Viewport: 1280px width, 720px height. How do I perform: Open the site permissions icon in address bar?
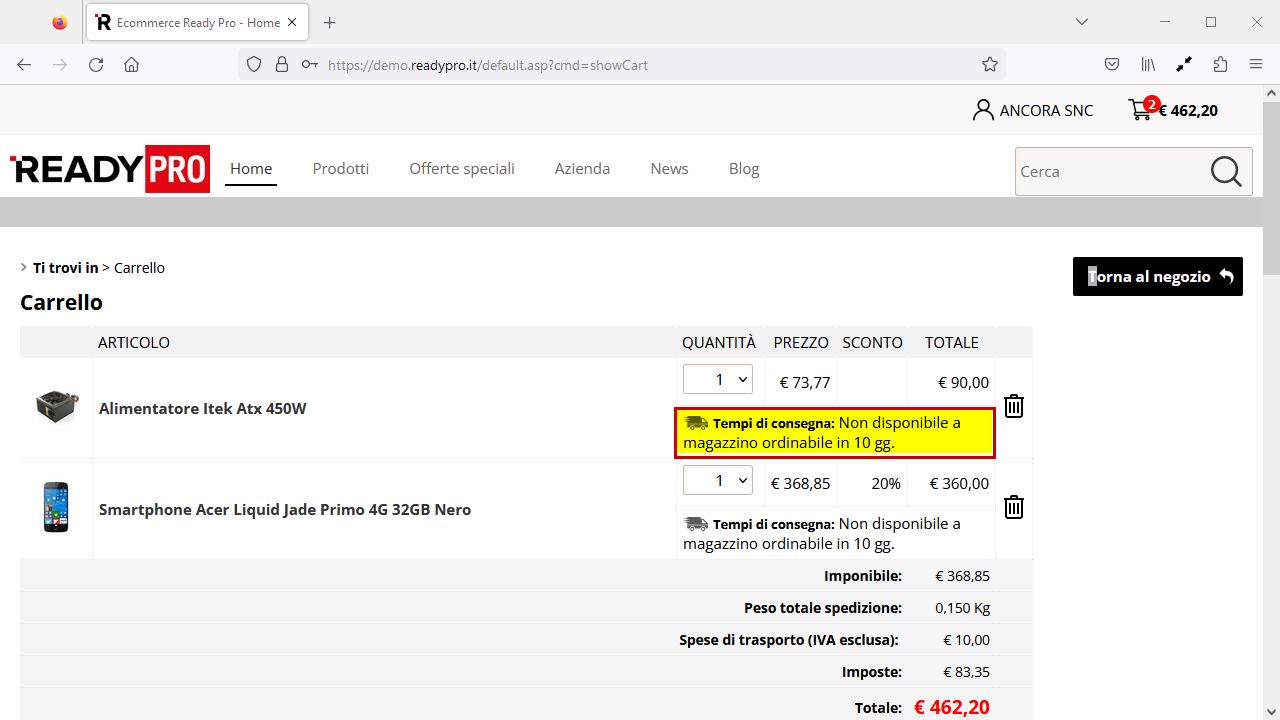(x=310, y=65)
